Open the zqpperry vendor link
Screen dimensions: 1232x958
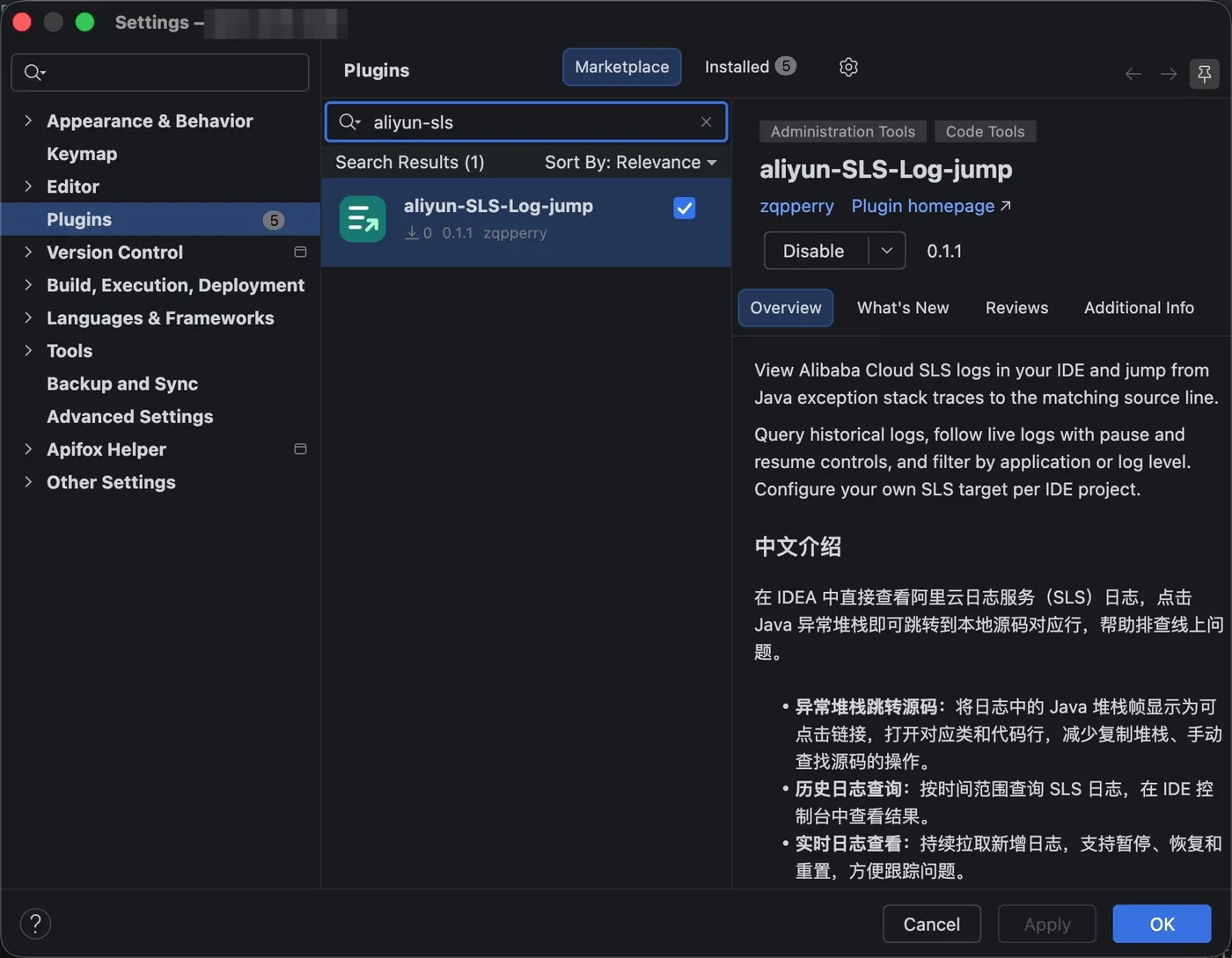[796, 206]
